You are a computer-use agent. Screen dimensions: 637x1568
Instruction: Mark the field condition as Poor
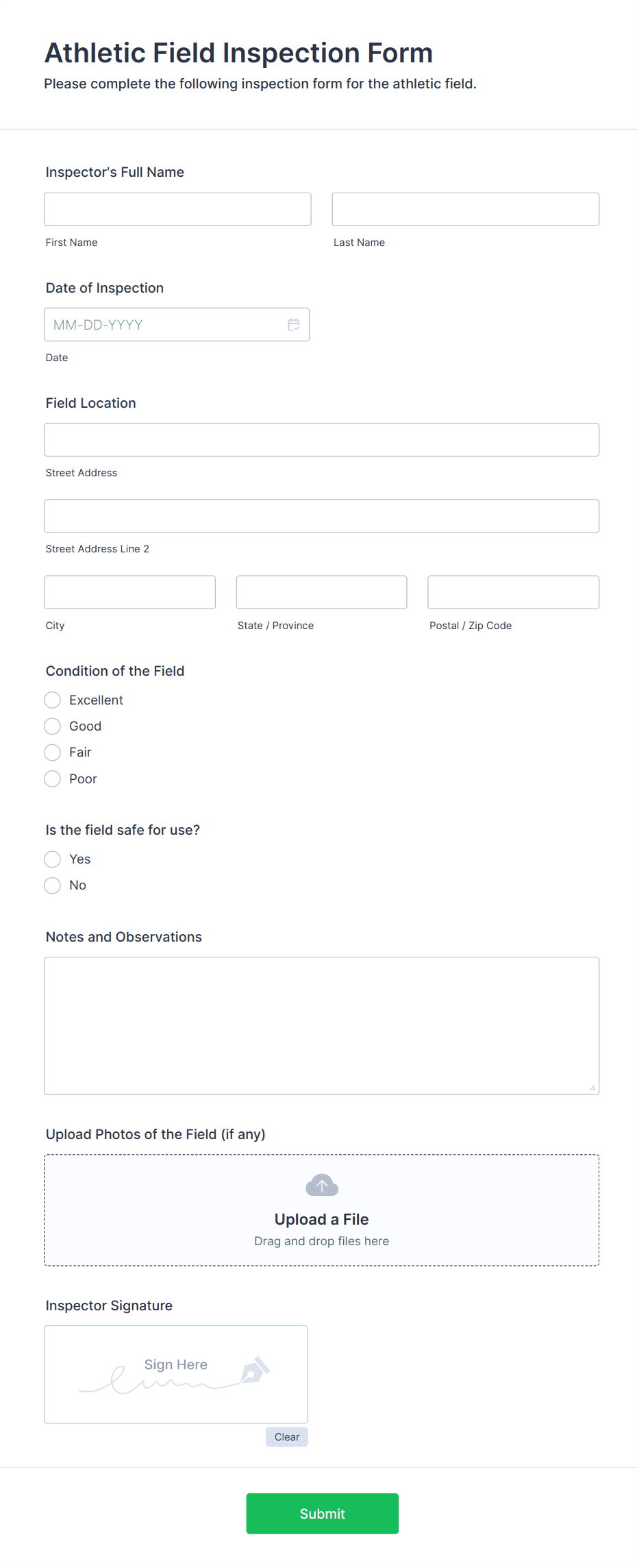(x=52, y=779)
